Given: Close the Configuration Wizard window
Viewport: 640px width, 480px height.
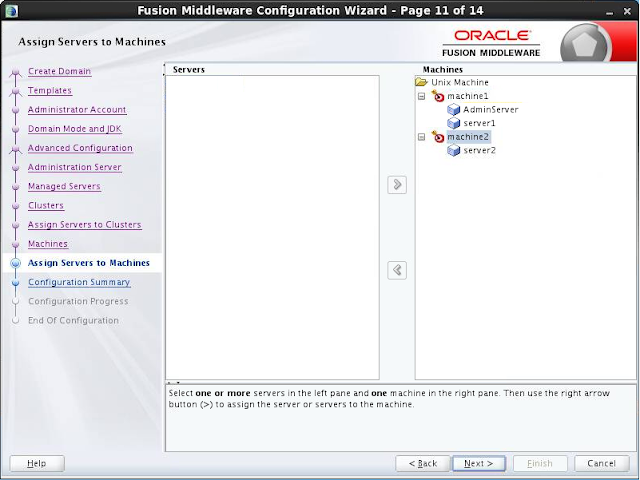Looking at the screenshot, I should [627, 11].
